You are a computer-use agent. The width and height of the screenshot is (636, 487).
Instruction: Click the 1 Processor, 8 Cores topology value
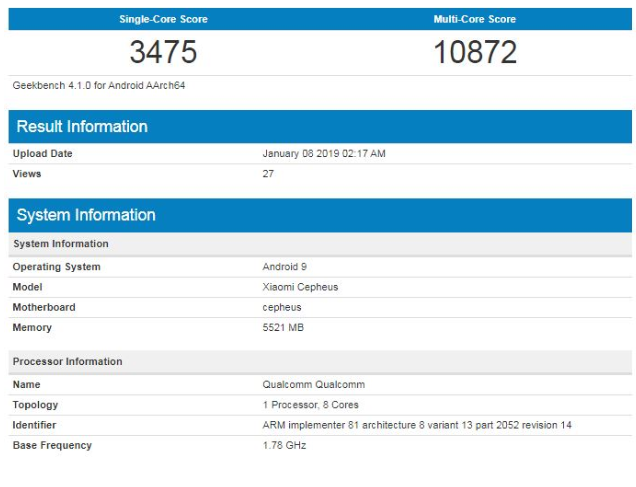310,405
